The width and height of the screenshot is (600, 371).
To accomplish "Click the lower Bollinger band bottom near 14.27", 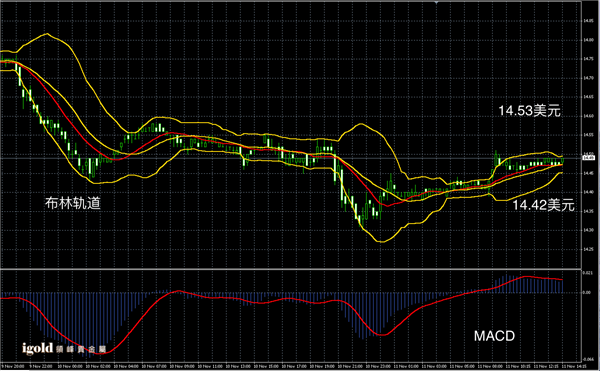I will coord(382,242).
